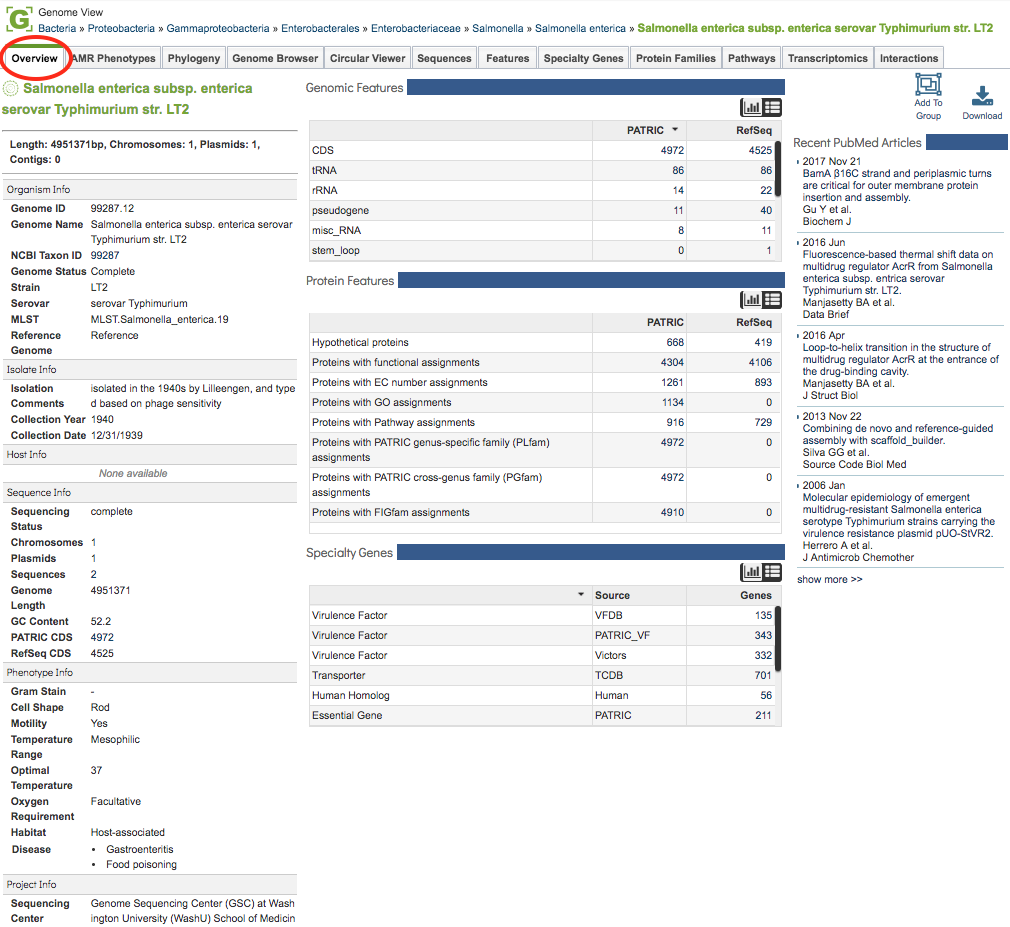
Task: Click the genome icon beside Salmonella title
Action: pyautogui.click(x=11, y=88)
